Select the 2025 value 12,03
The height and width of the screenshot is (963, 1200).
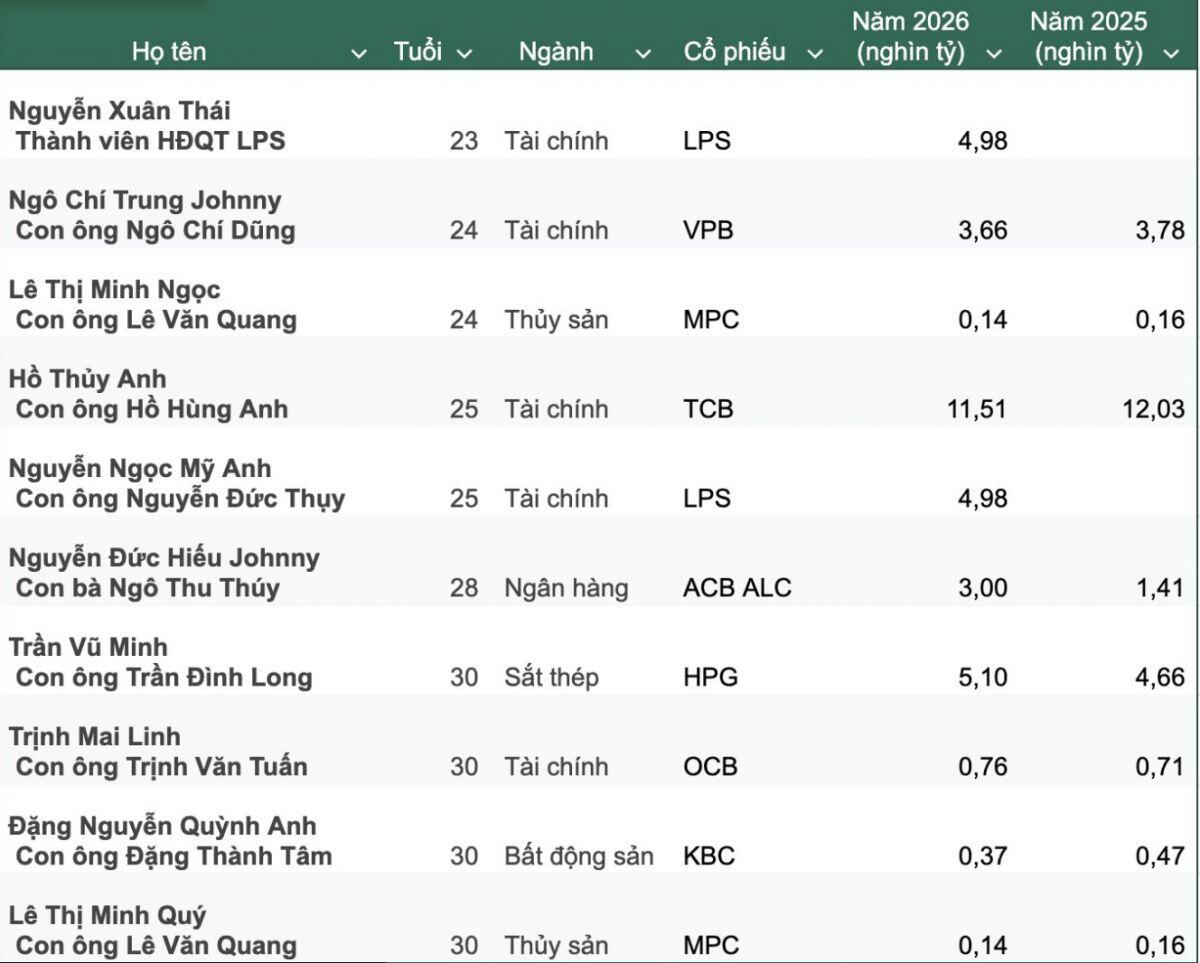1153,410
